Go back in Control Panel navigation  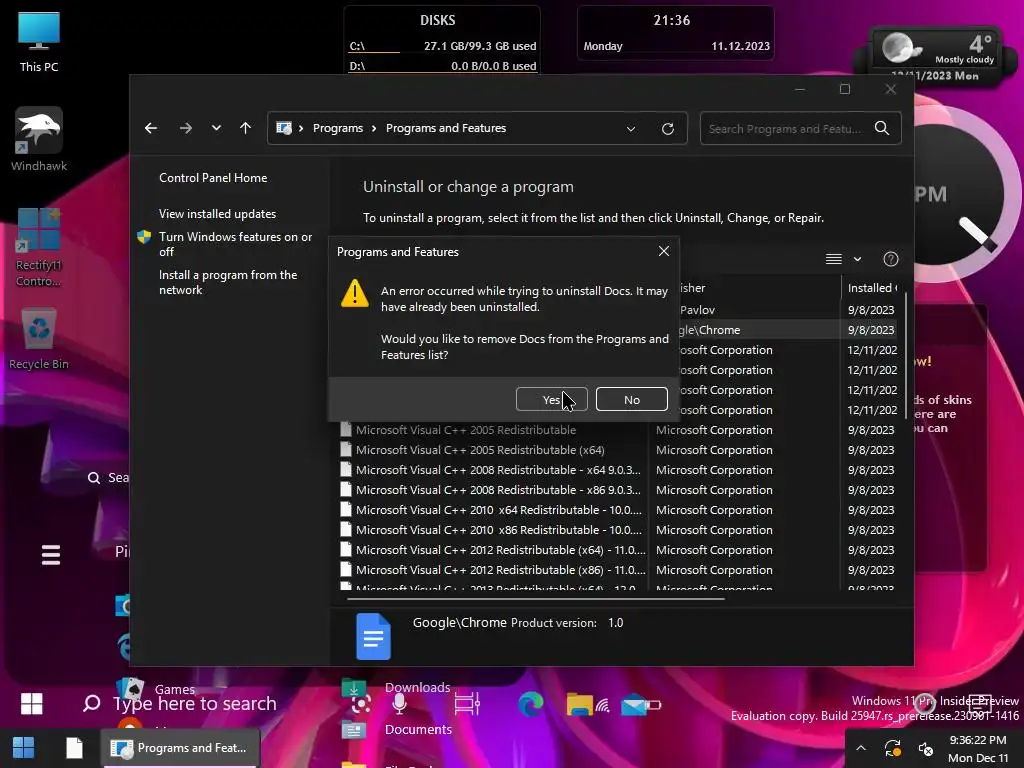[x=151, y=128]
